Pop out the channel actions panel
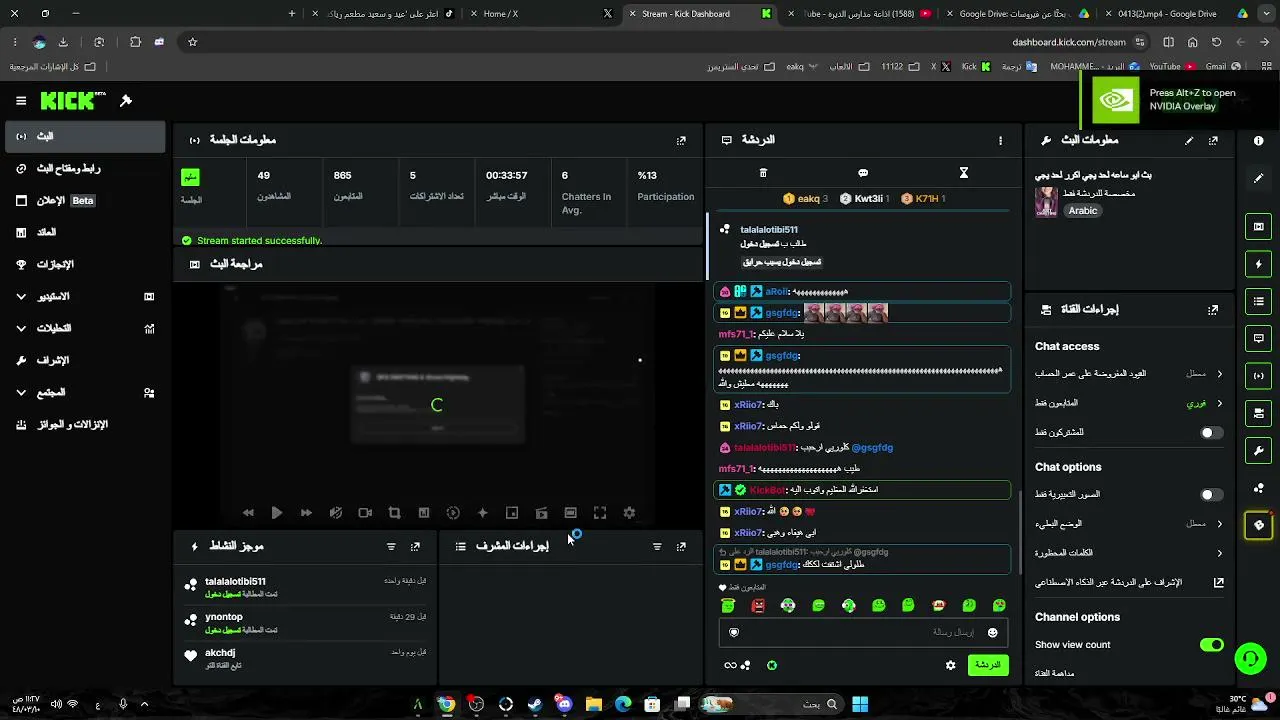The image size is (1280, 720). coord(1213,310)
